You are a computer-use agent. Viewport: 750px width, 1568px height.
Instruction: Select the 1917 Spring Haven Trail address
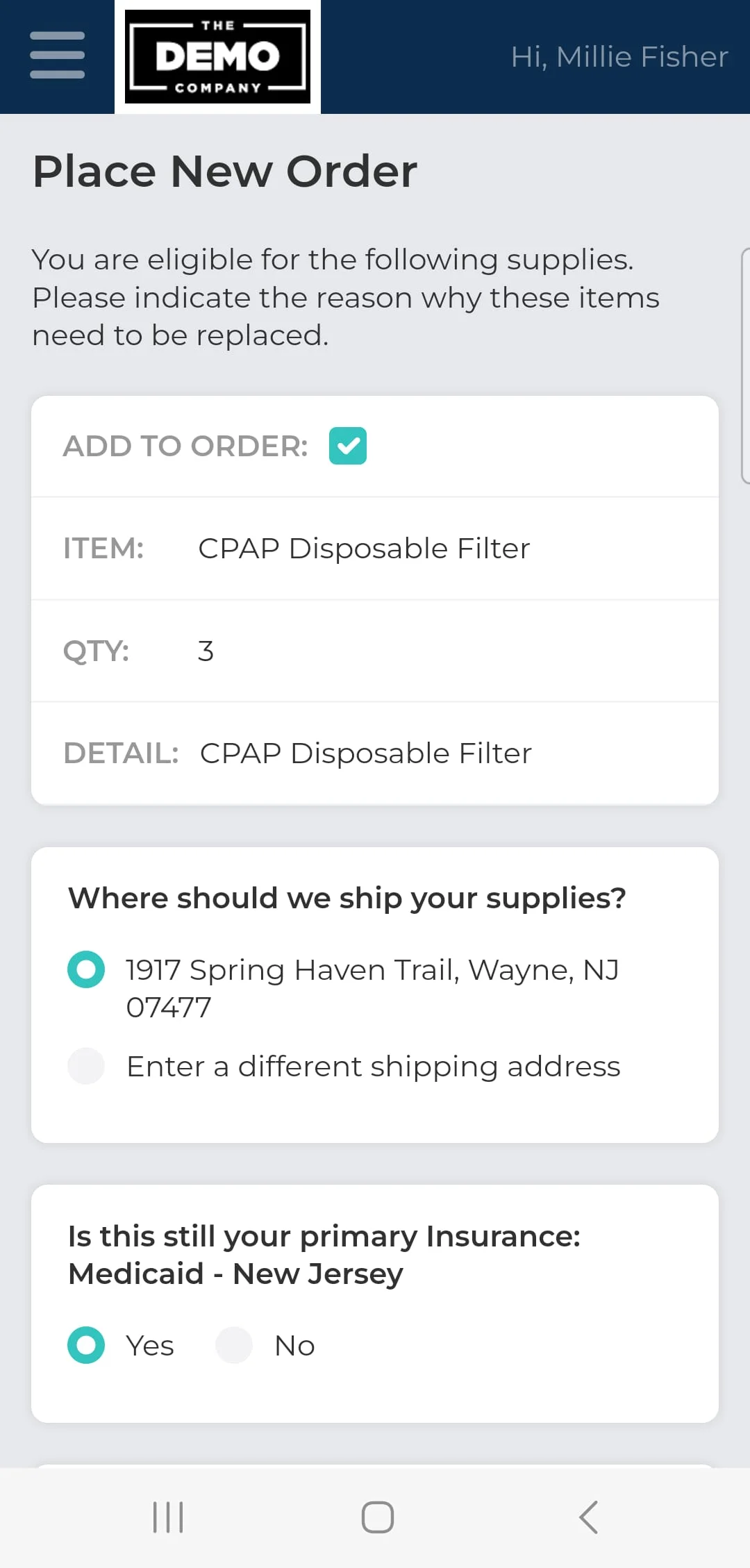[x=86, y=969]
